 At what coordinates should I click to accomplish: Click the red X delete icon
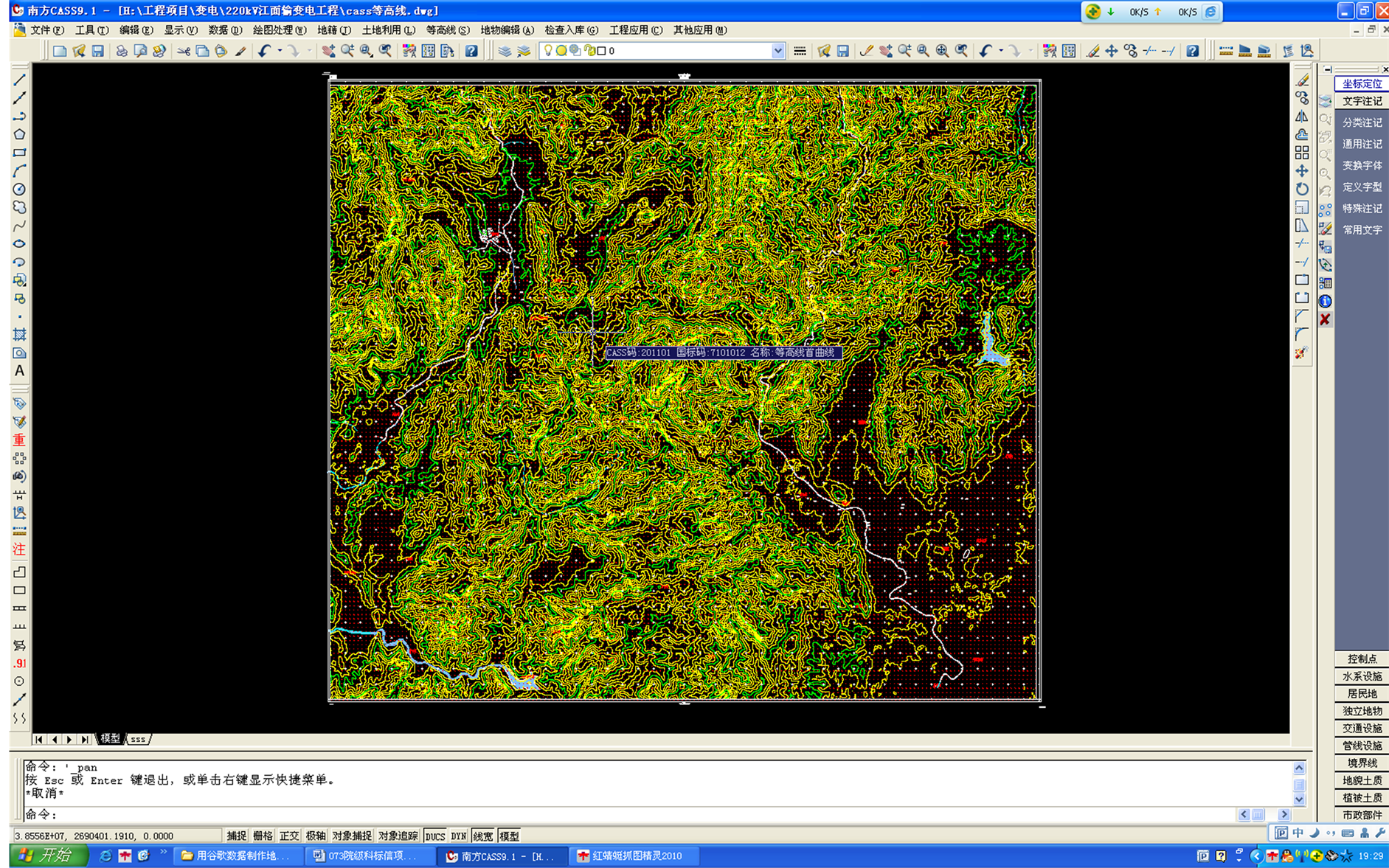pyautogui.click(x=1325, y=319)
